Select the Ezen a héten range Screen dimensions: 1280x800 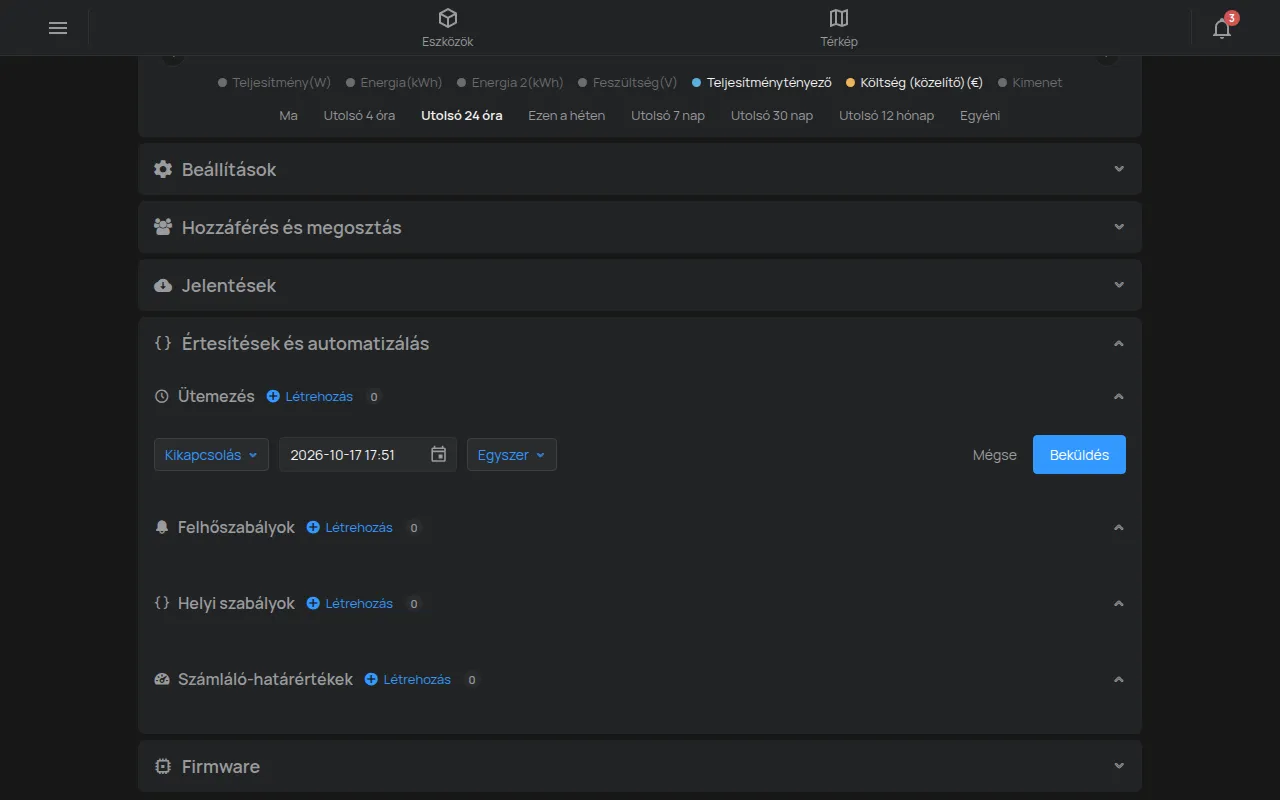[x=566, y=115]
